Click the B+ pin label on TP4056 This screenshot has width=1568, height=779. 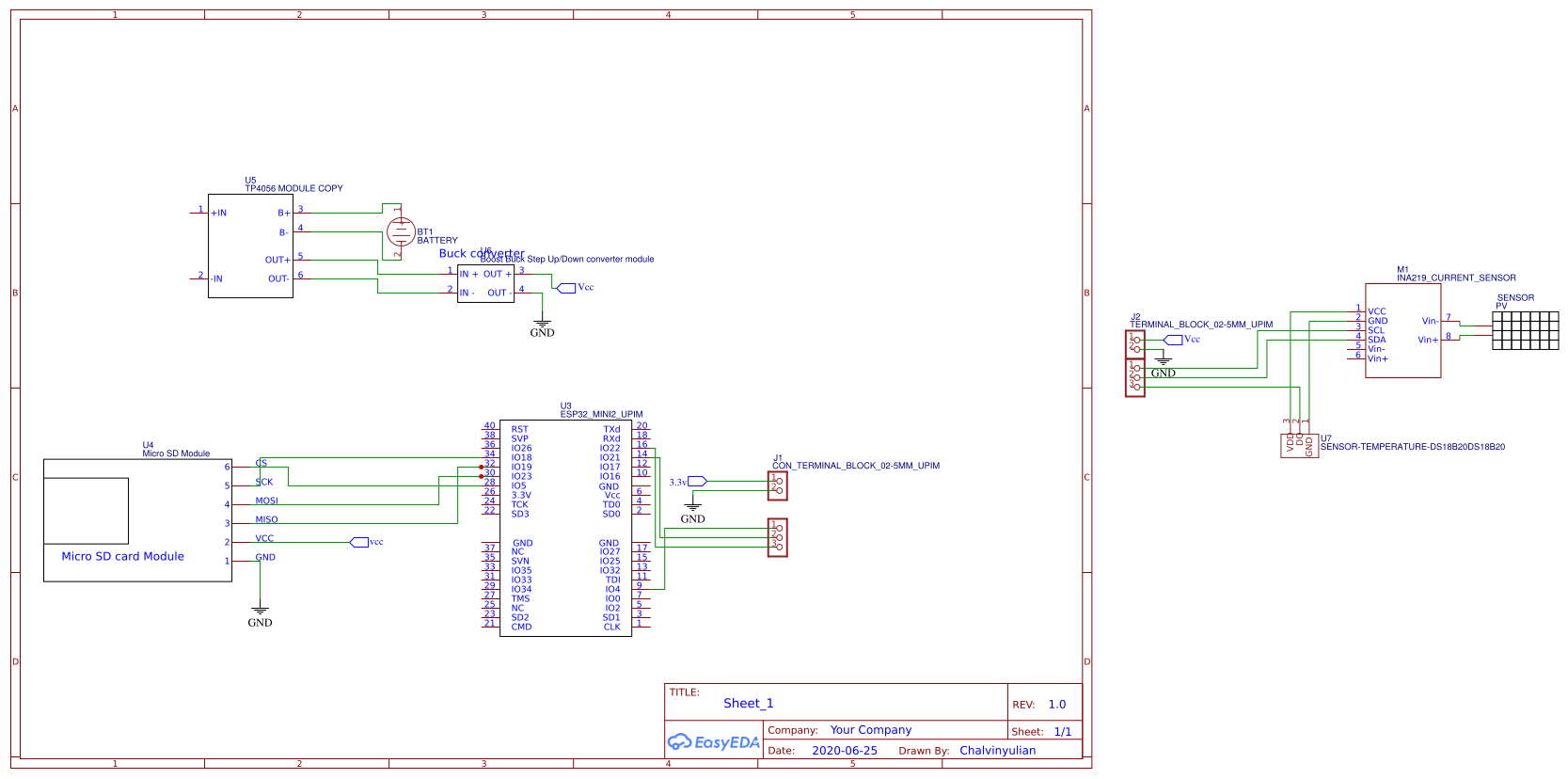284,214
